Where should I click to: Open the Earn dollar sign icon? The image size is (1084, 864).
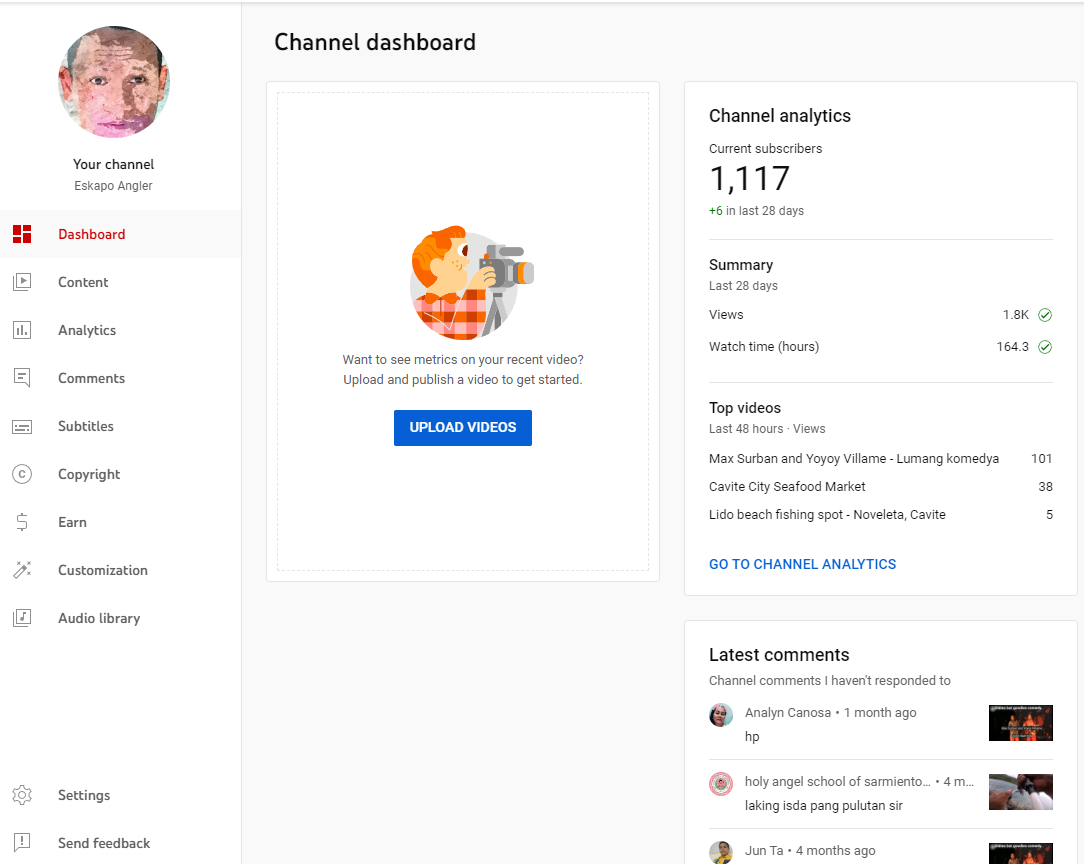tap(22, 522)
